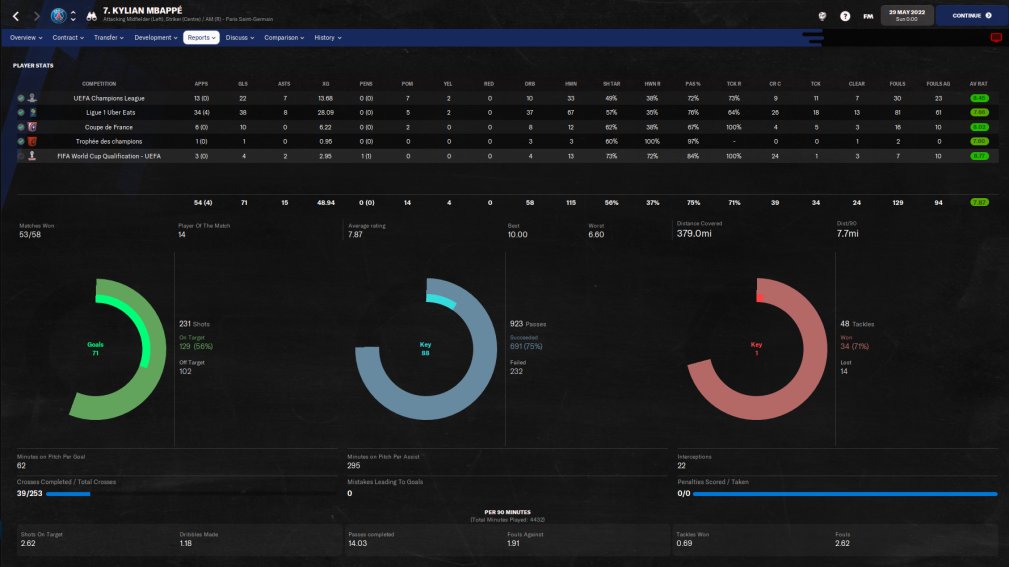Image resolution: width=1009 pixels, height=567 pixels.
Task: Click the forward navigation arrow
Action: pyautogui.click(x=36, y=16)
